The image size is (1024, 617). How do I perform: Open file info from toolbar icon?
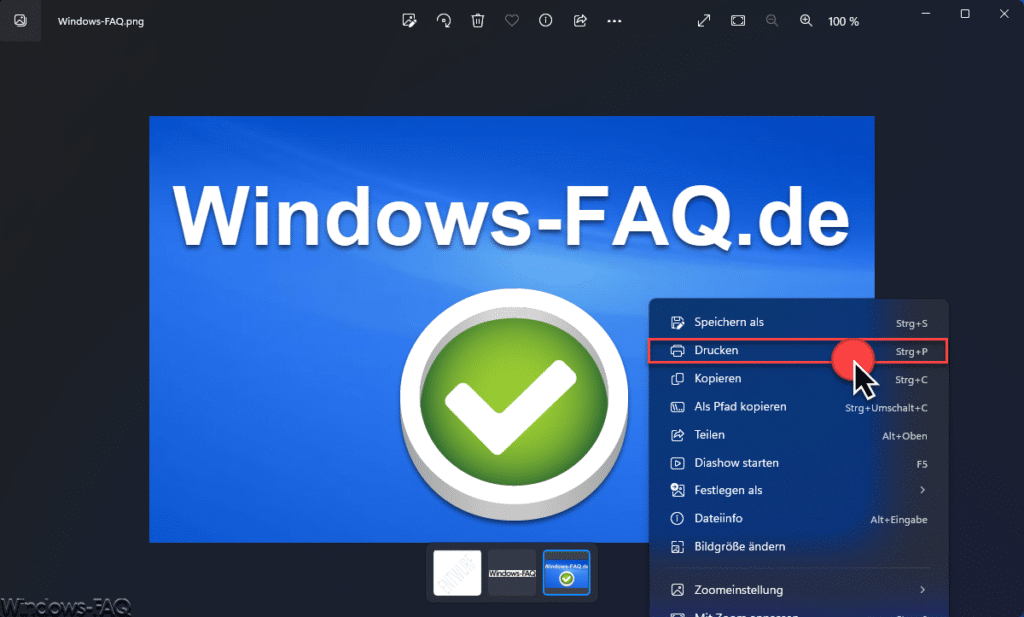[545, 21]
